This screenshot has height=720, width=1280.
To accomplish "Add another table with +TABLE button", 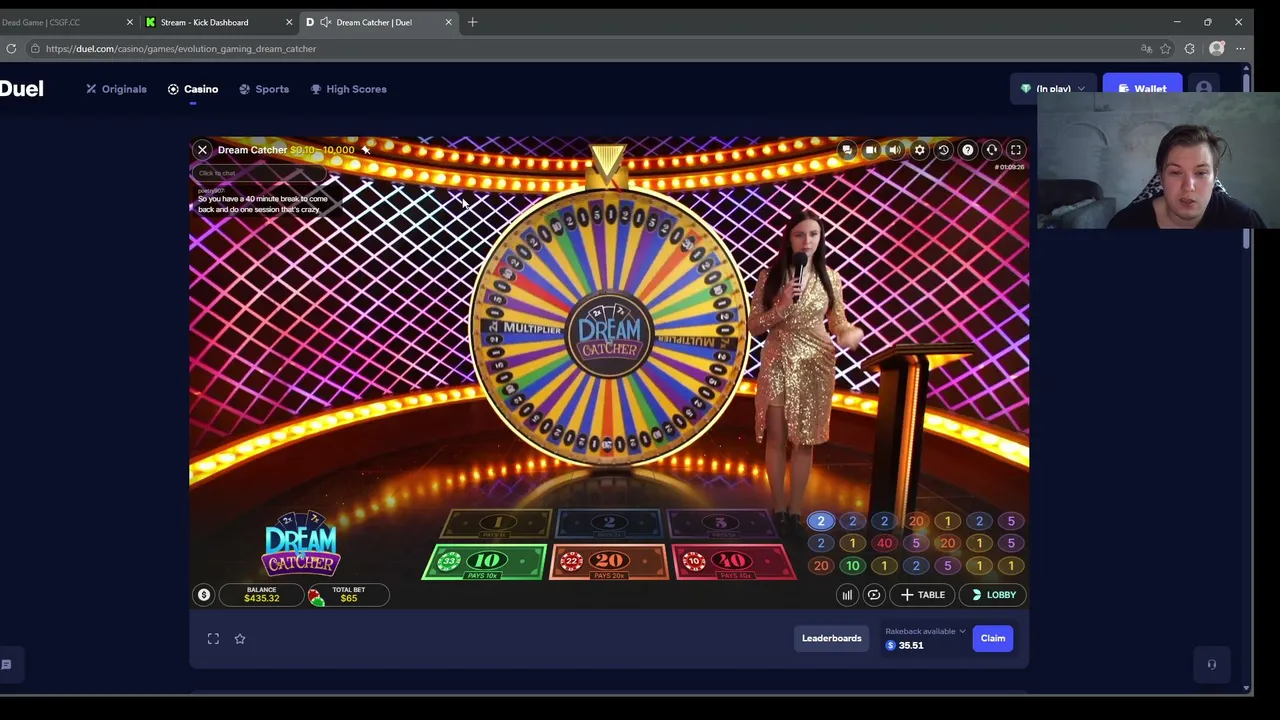I will click(x=922, y=595).
